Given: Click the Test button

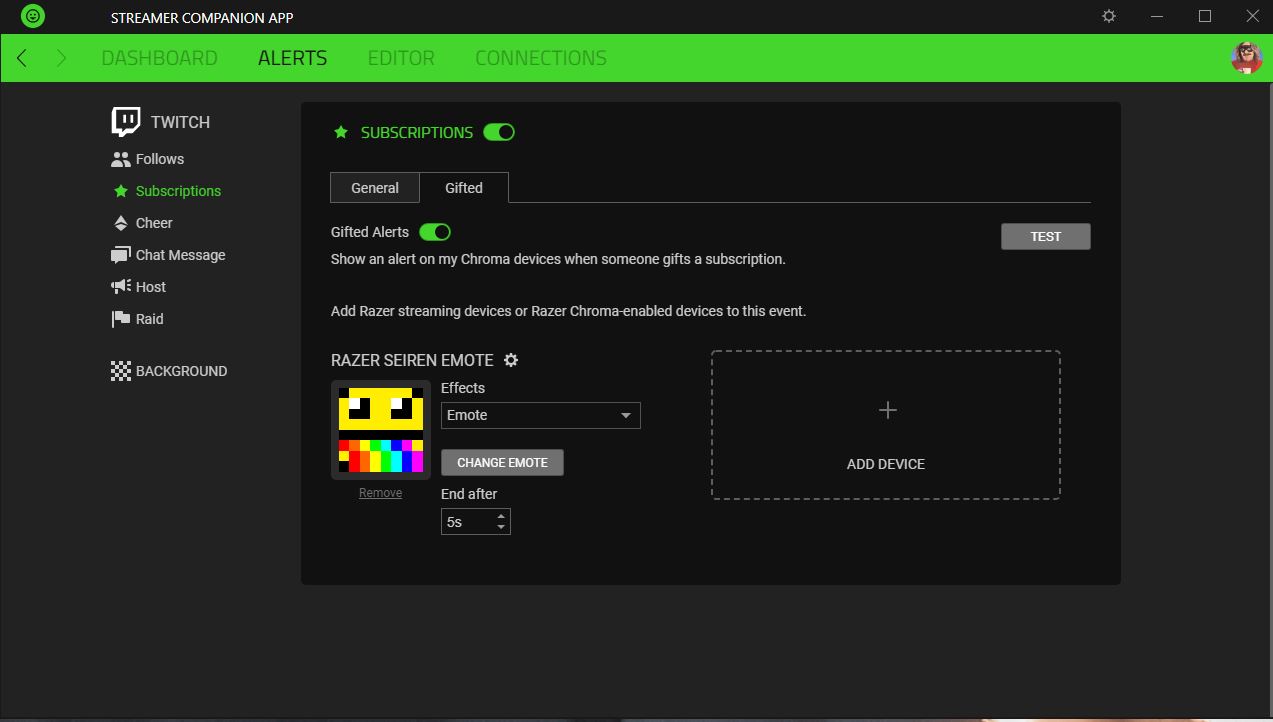Looking at the screenshot, I should pyautogui.click(x=1046, y=236).
